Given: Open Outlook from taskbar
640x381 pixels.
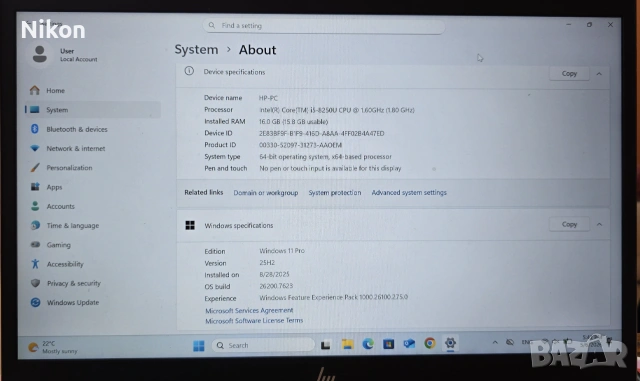Looking at the screenshot, I should [409, 343].
